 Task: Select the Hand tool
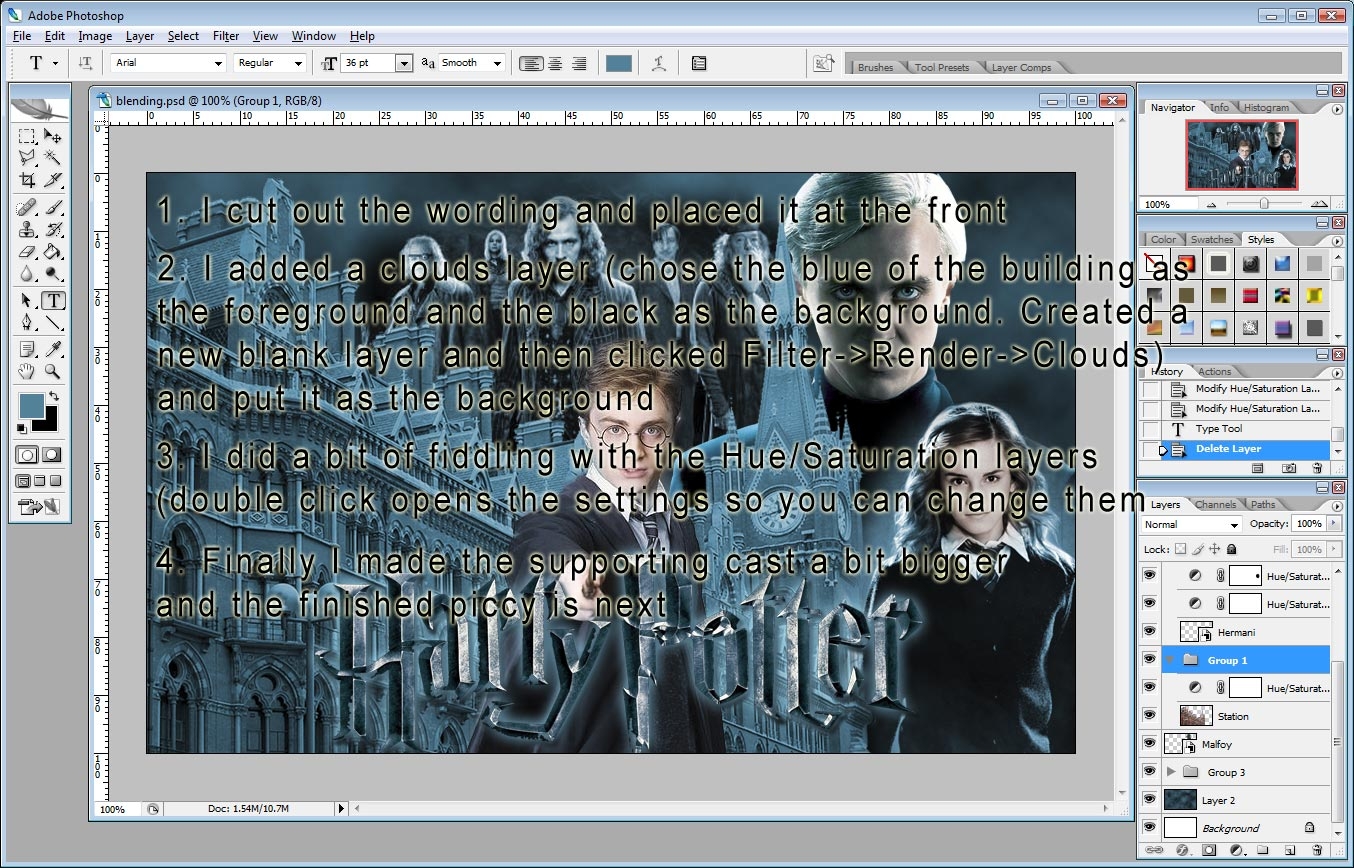click(x=28, y=372)
